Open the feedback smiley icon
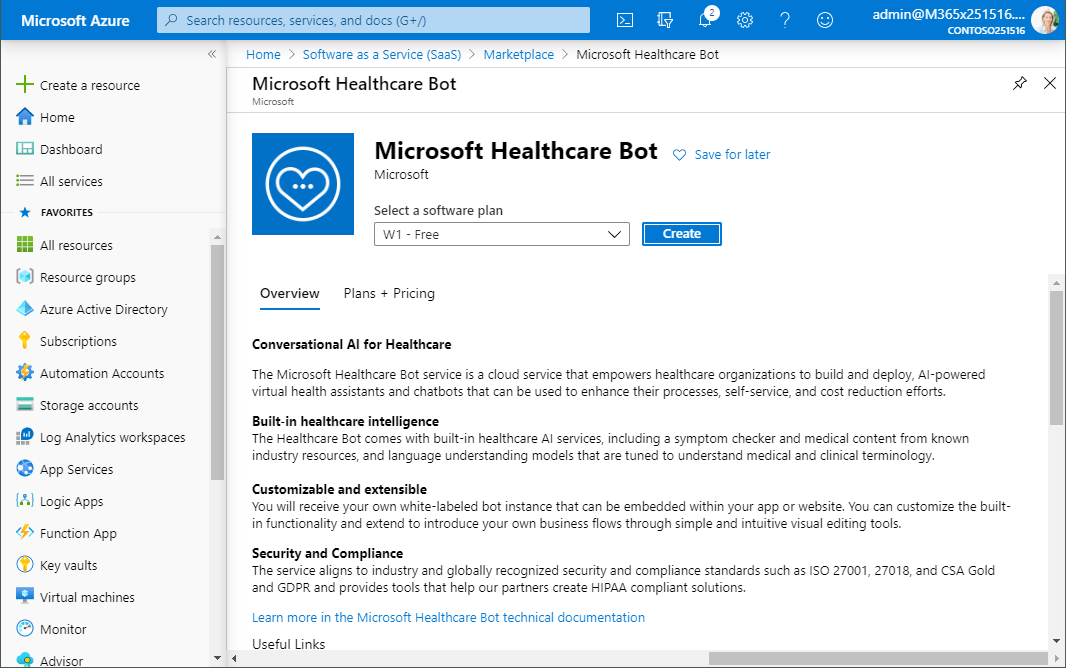 pyautogui.click(x=825, y=20)
